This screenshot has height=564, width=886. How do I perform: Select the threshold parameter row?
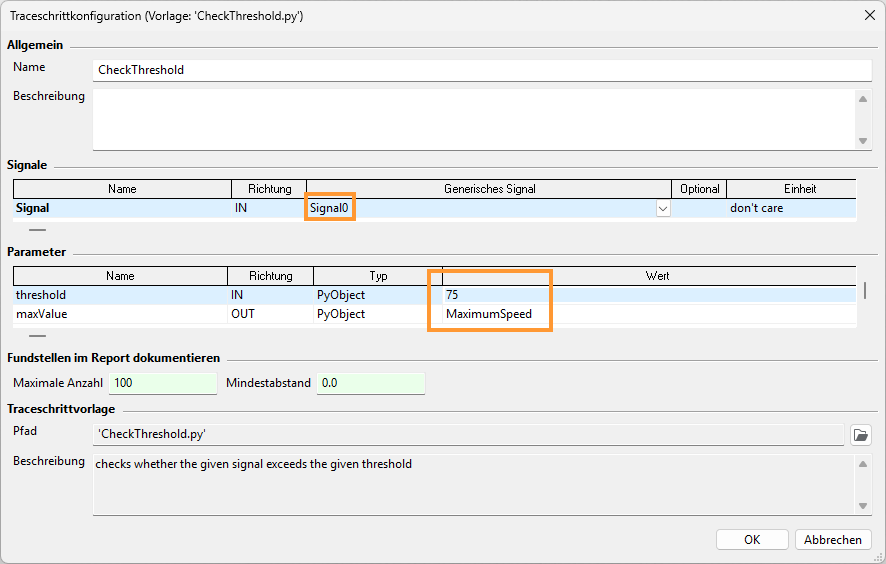(435, 295)
